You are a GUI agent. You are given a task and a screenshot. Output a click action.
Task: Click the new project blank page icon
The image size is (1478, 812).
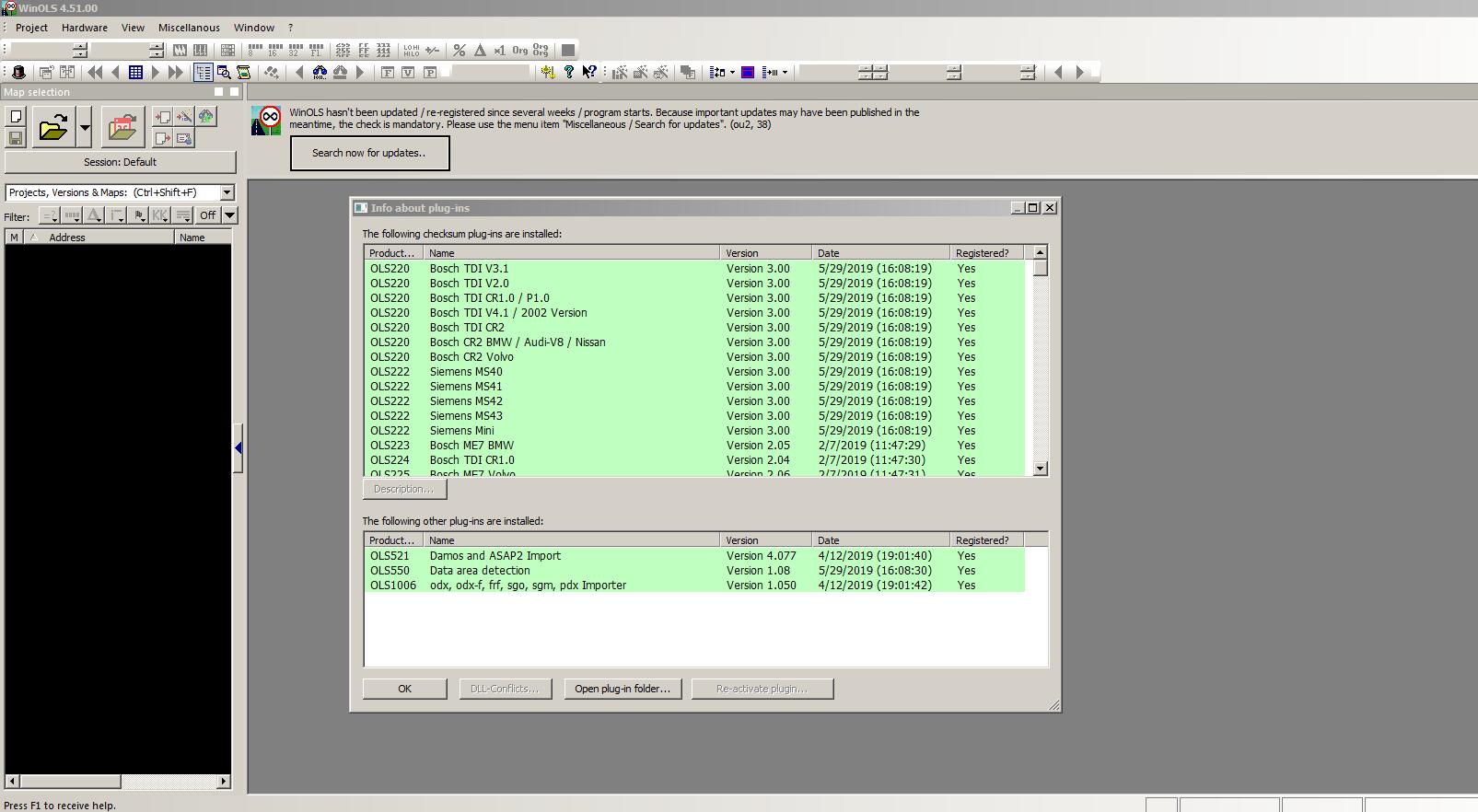[x=16, y=117]
